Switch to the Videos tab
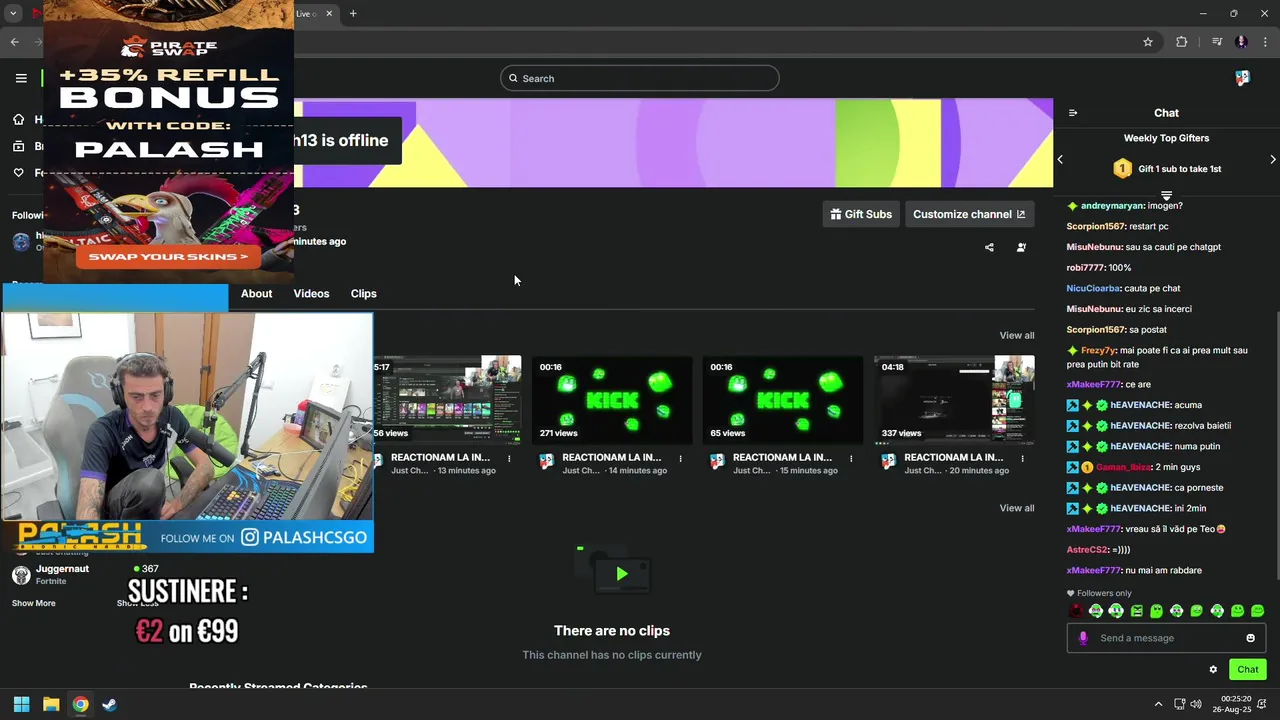The height and width of the screenshot is (720, 1280). click(x=311, y=293)
